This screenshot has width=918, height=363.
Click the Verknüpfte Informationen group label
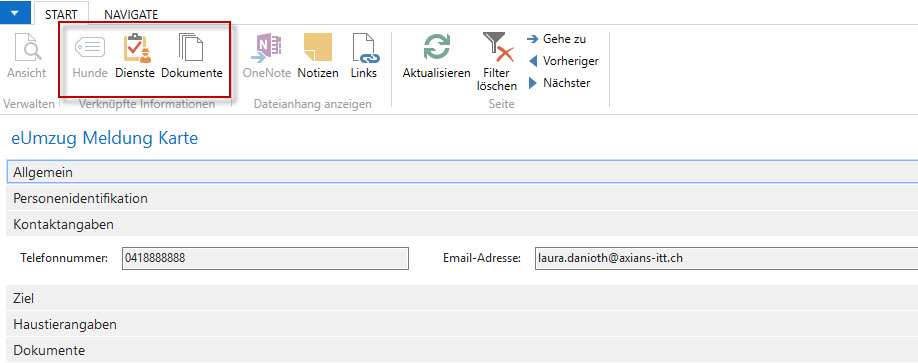(x=146, y=104)
